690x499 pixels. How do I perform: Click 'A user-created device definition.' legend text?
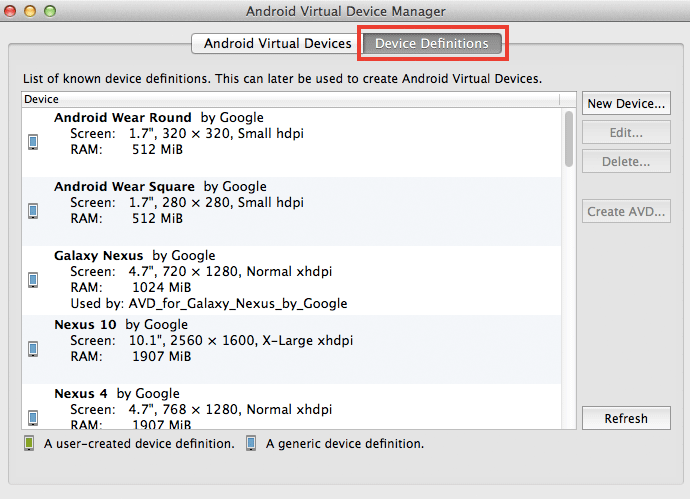click(x=139, y=444)
